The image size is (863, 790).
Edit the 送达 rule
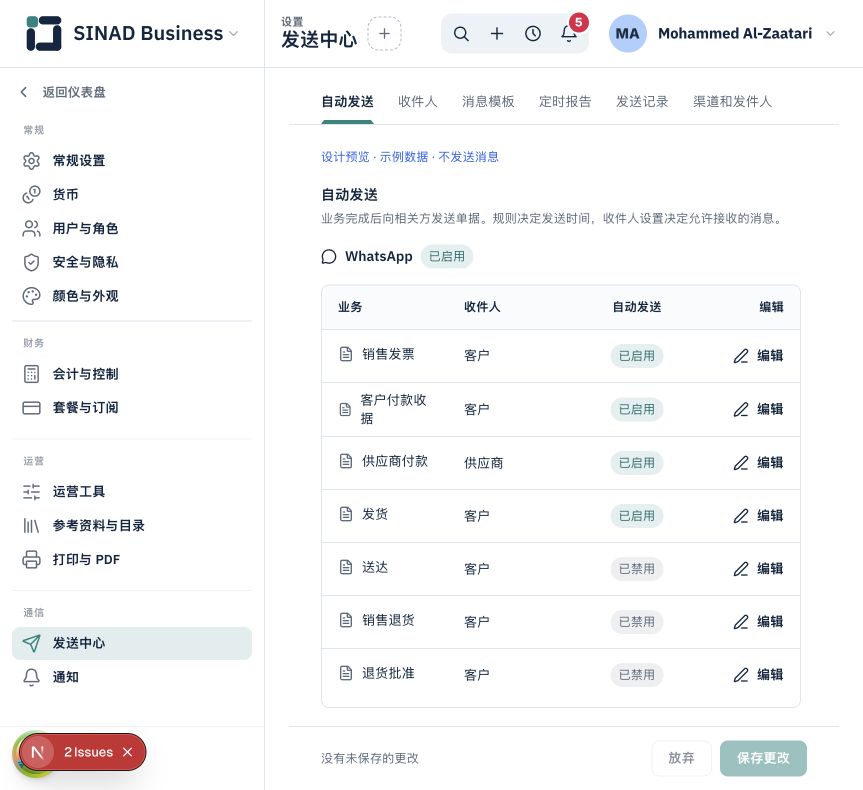click(758, 569)
